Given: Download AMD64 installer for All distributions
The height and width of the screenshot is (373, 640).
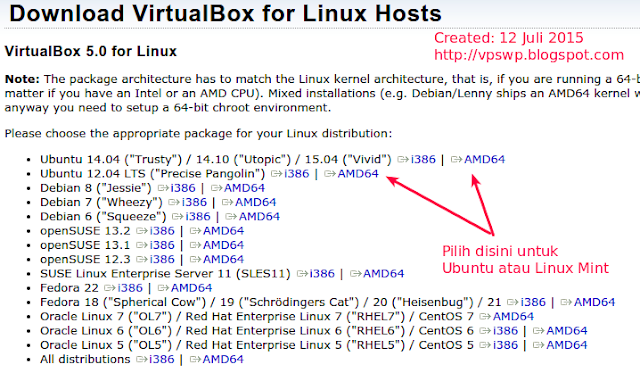Looking at the screenshot, I should [x=223, y=359].
